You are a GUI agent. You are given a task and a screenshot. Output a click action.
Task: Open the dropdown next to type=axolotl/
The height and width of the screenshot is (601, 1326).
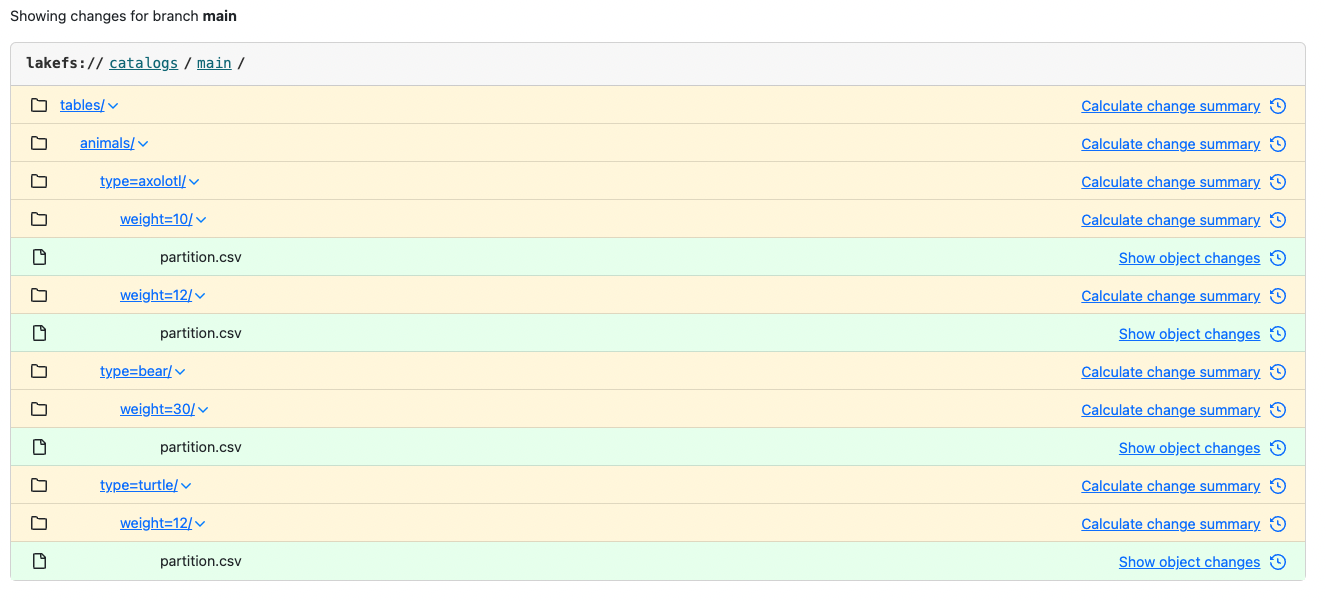click(194, 181)
